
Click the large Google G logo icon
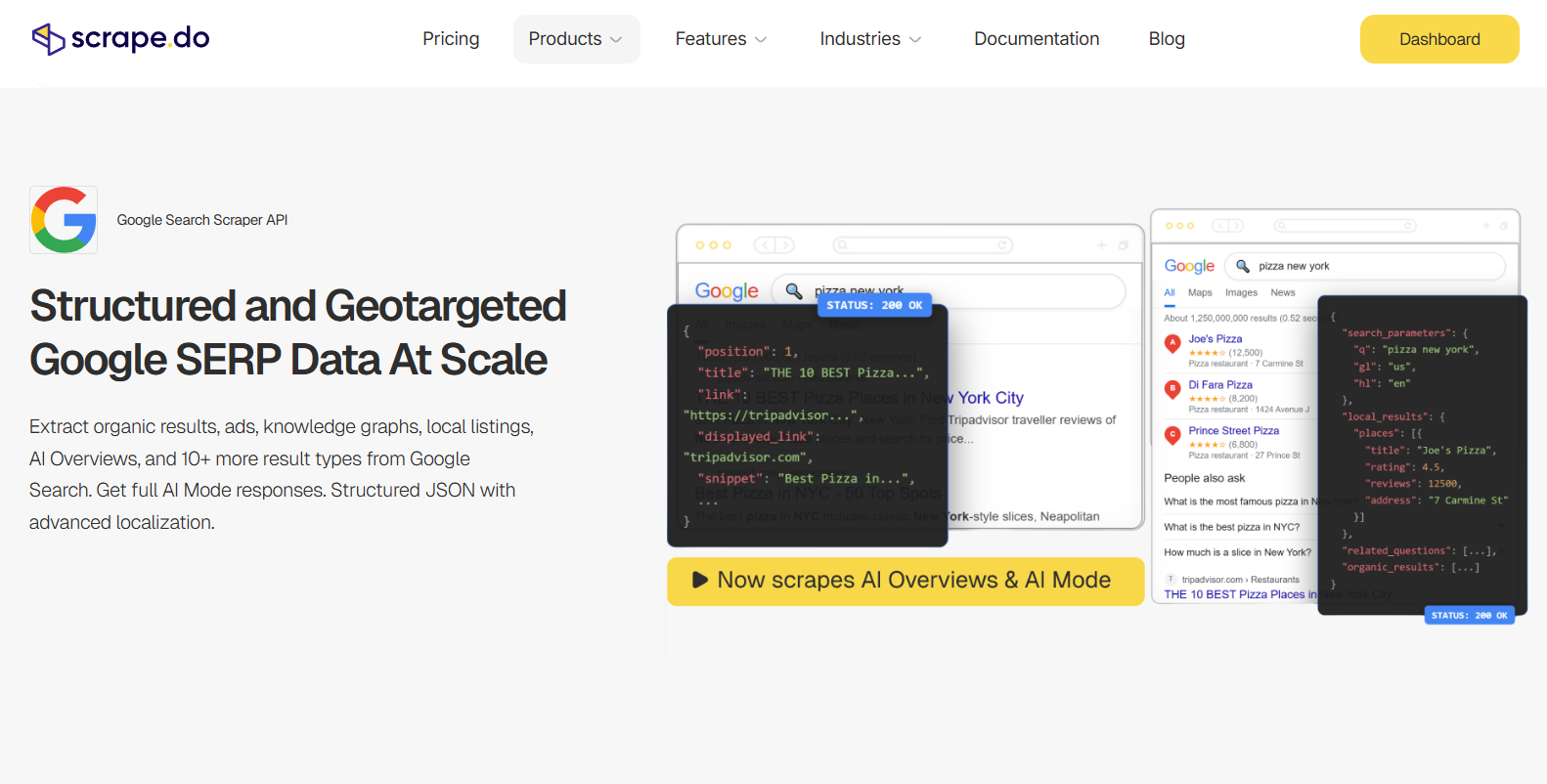64,220
